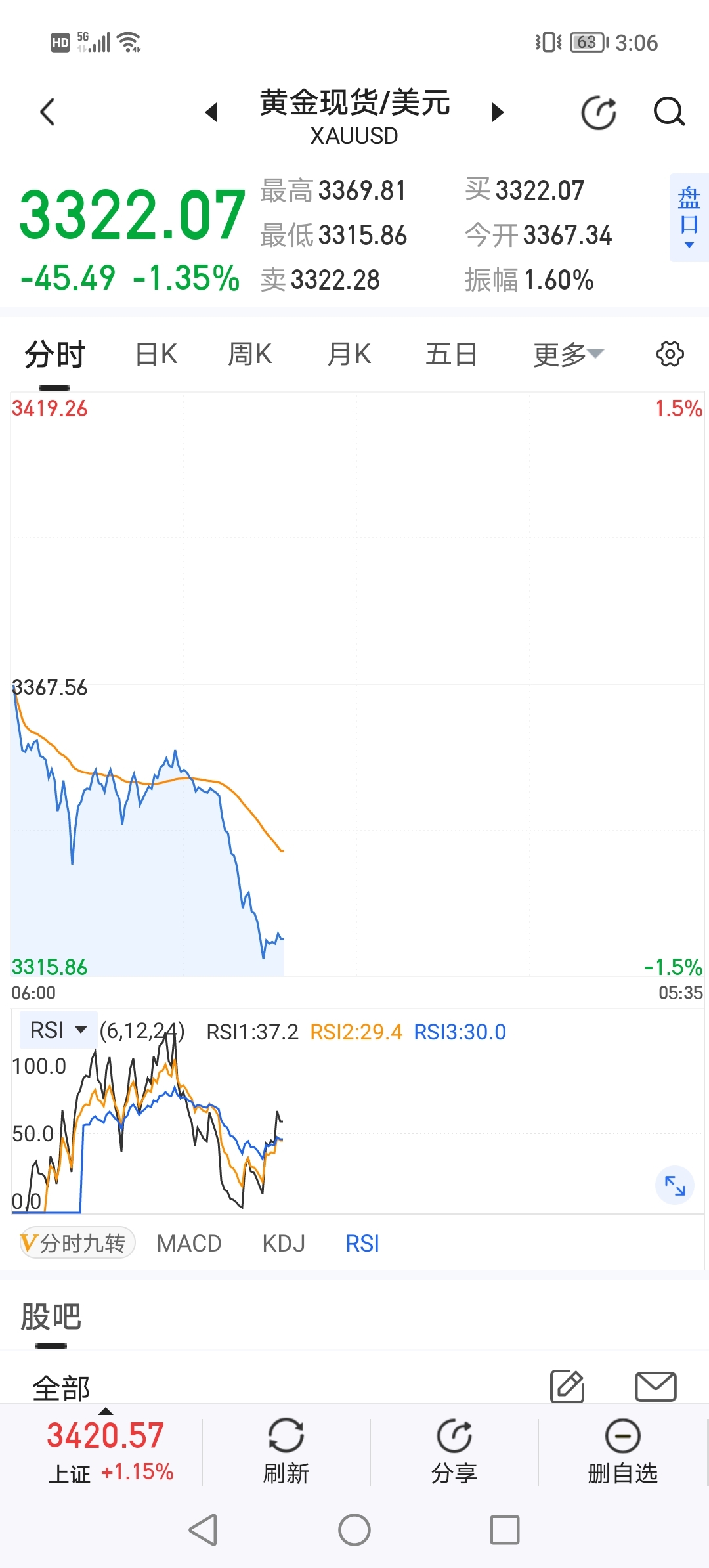Expand RSI chart to fullscreen
The width and height of the screenshot is (709, 1568).
click(675, 1185)
